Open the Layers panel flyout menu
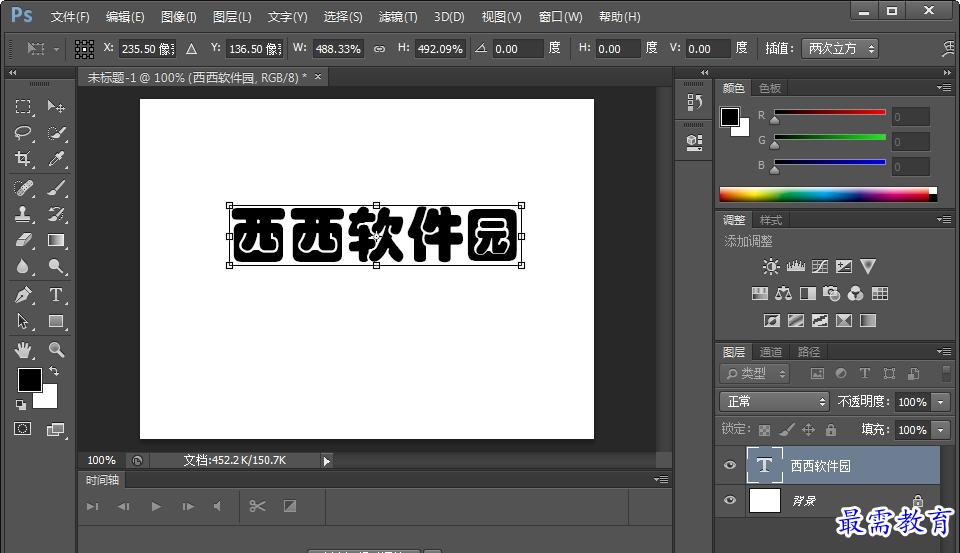Screen dimensions: 960x553 pos(943,352)
